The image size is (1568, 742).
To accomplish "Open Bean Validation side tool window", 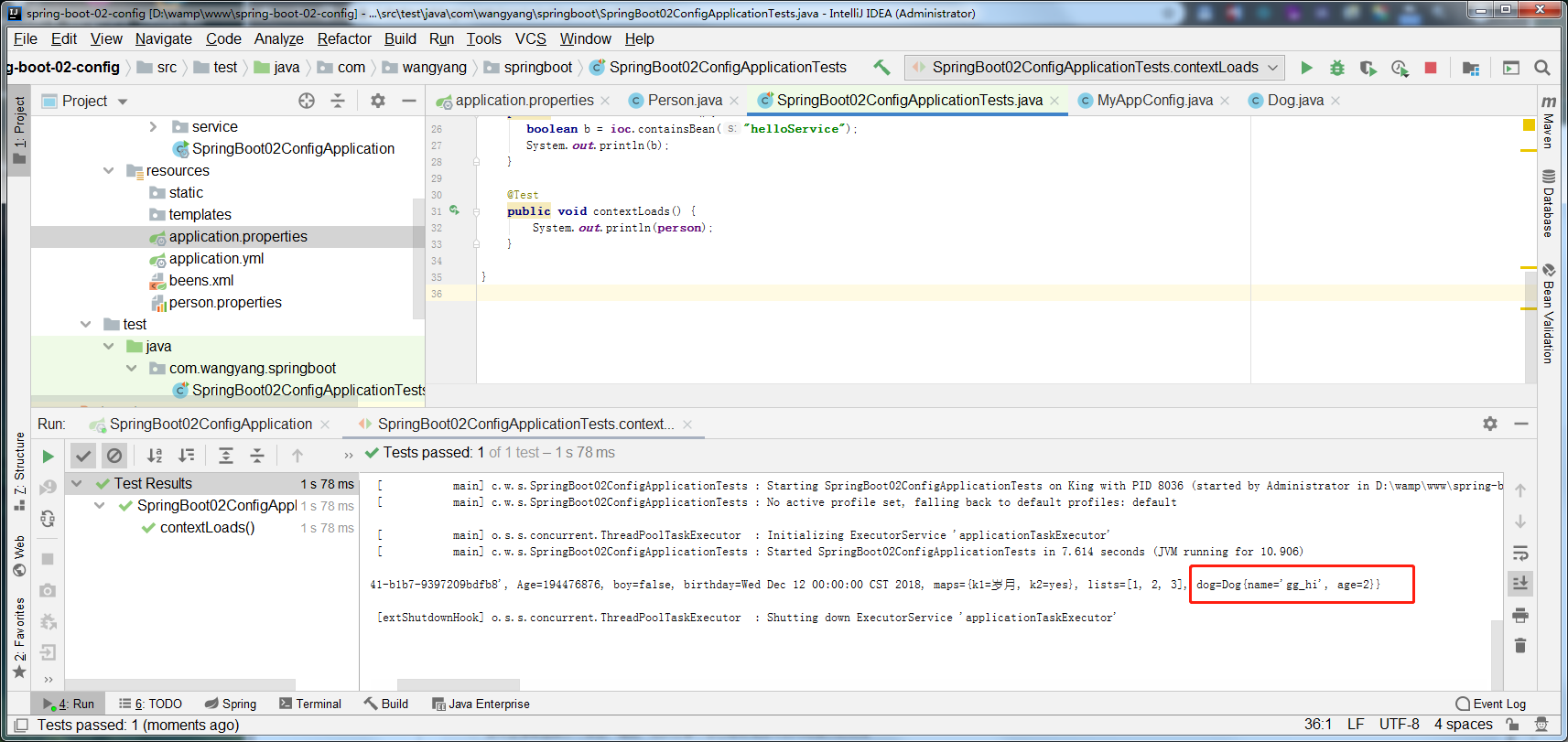I will pos(1549,314).
